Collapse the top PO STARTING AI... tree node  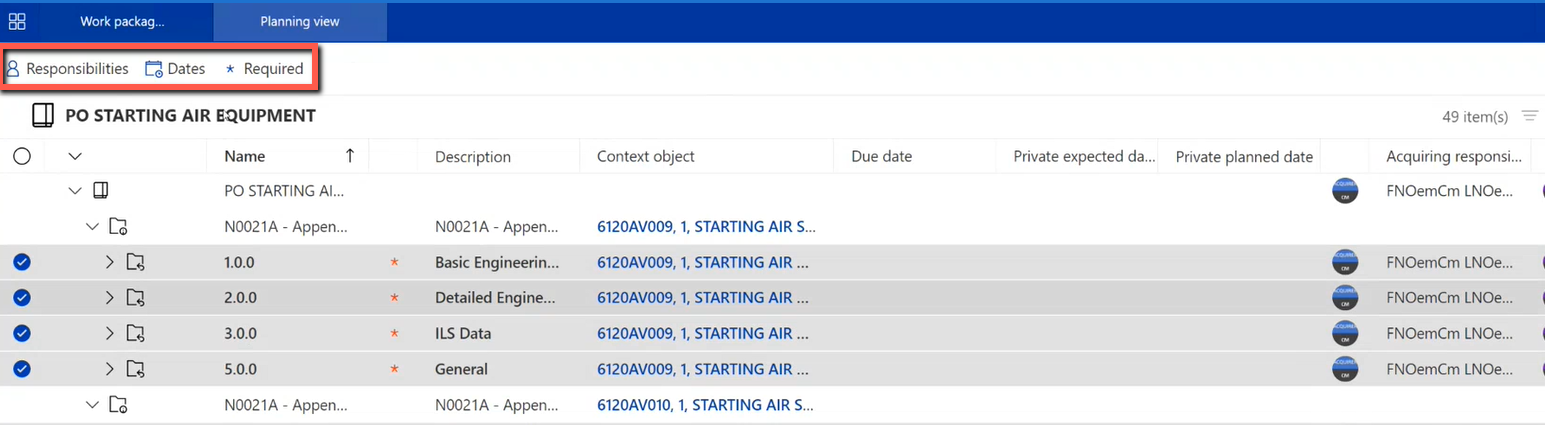click(x=74, y=190)
